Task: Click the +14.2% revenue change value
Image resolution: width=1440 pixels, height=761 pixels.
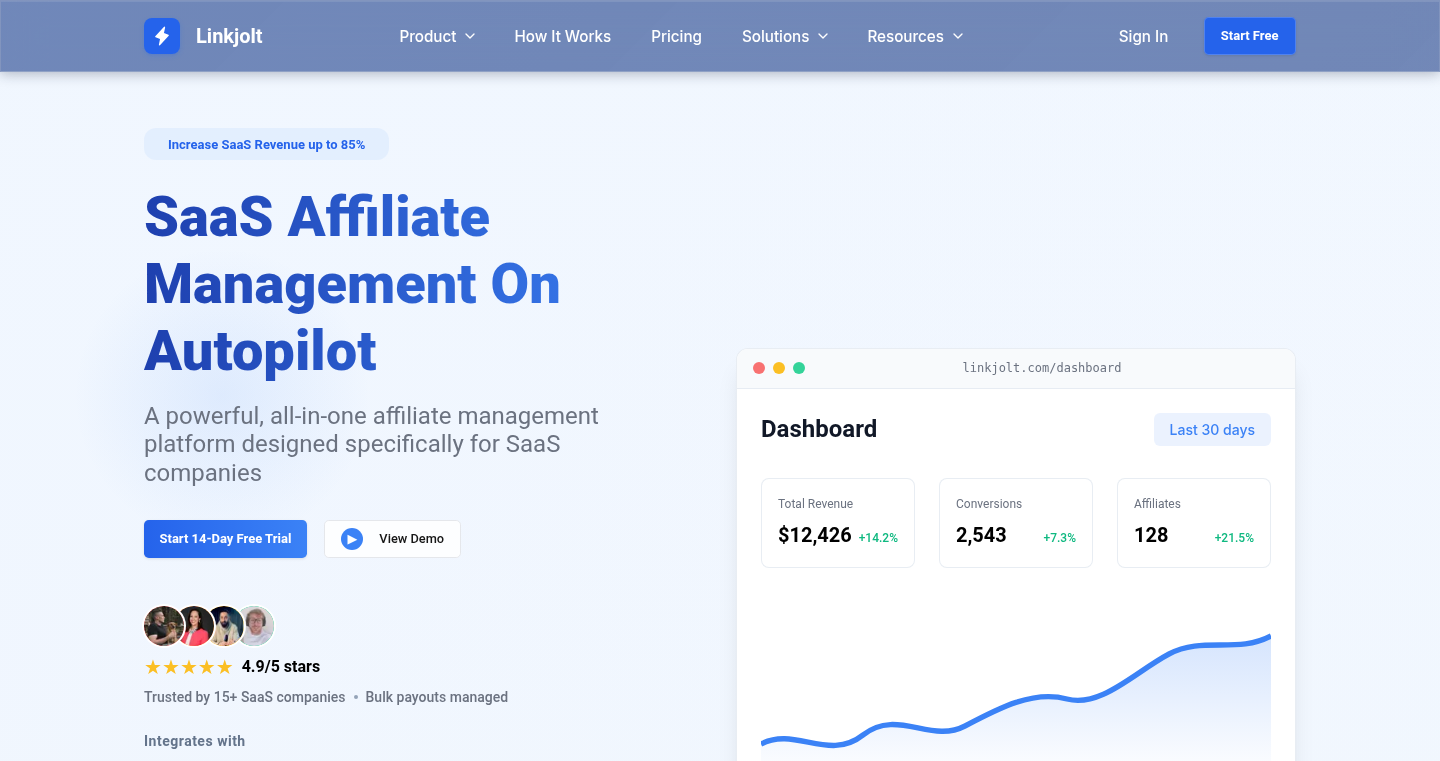Action: pyautogui.click(x=878, y=538)
